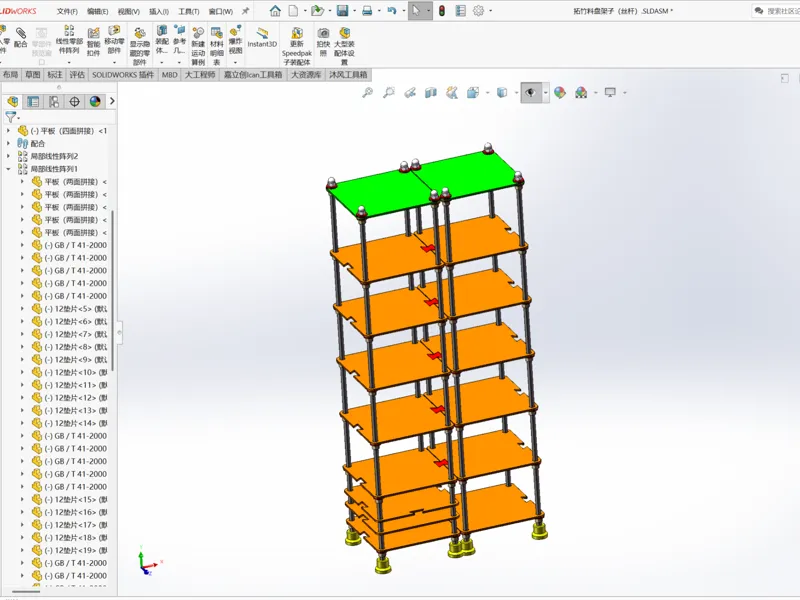The width and height of the screenshot is (800, 600).
Task: Click the Rebuild traffic light icon
Action: coord(442,11)
